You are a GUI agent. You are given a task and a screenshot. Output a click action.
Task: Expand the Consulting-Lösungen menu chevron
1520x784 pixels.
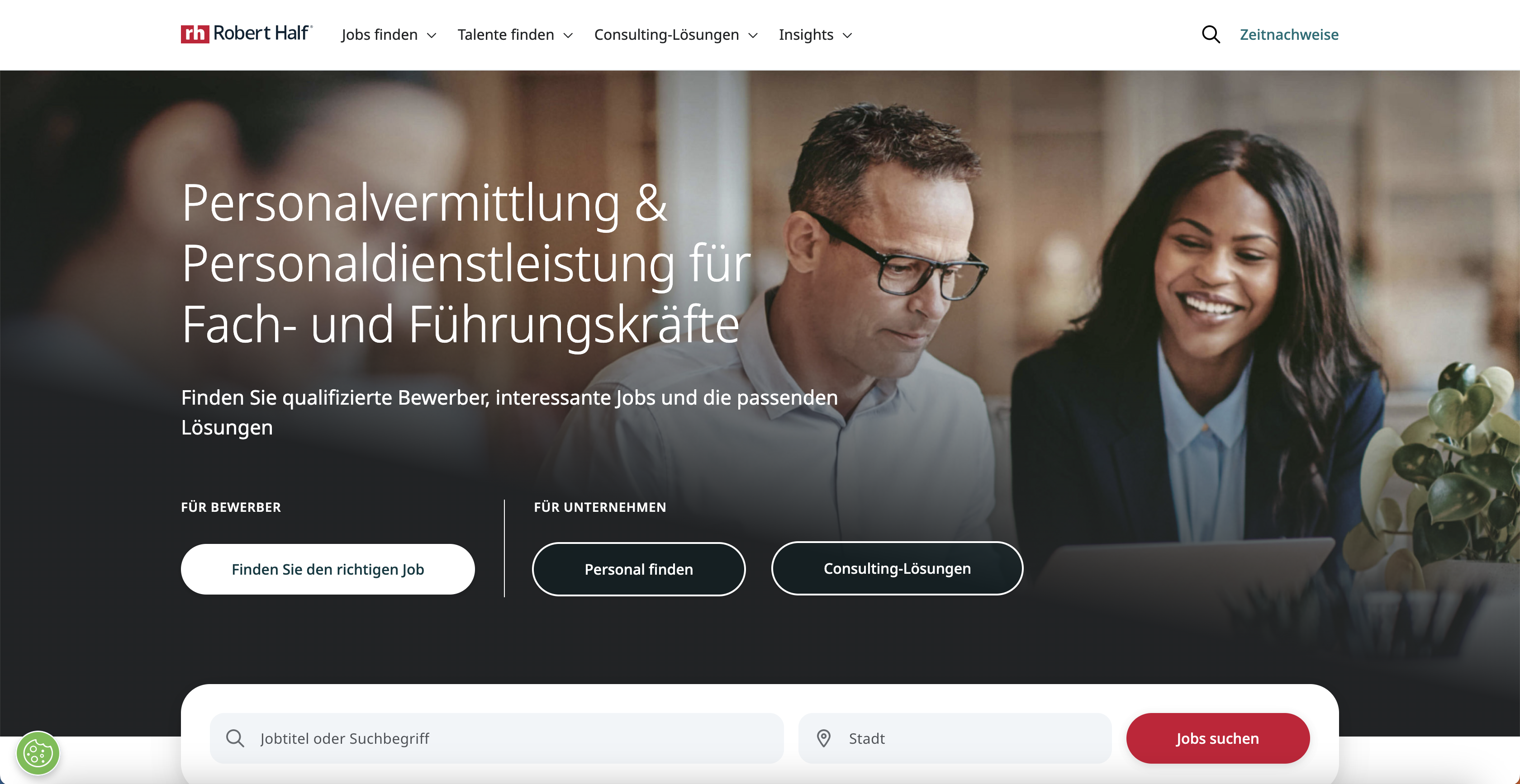pos(753,35)
